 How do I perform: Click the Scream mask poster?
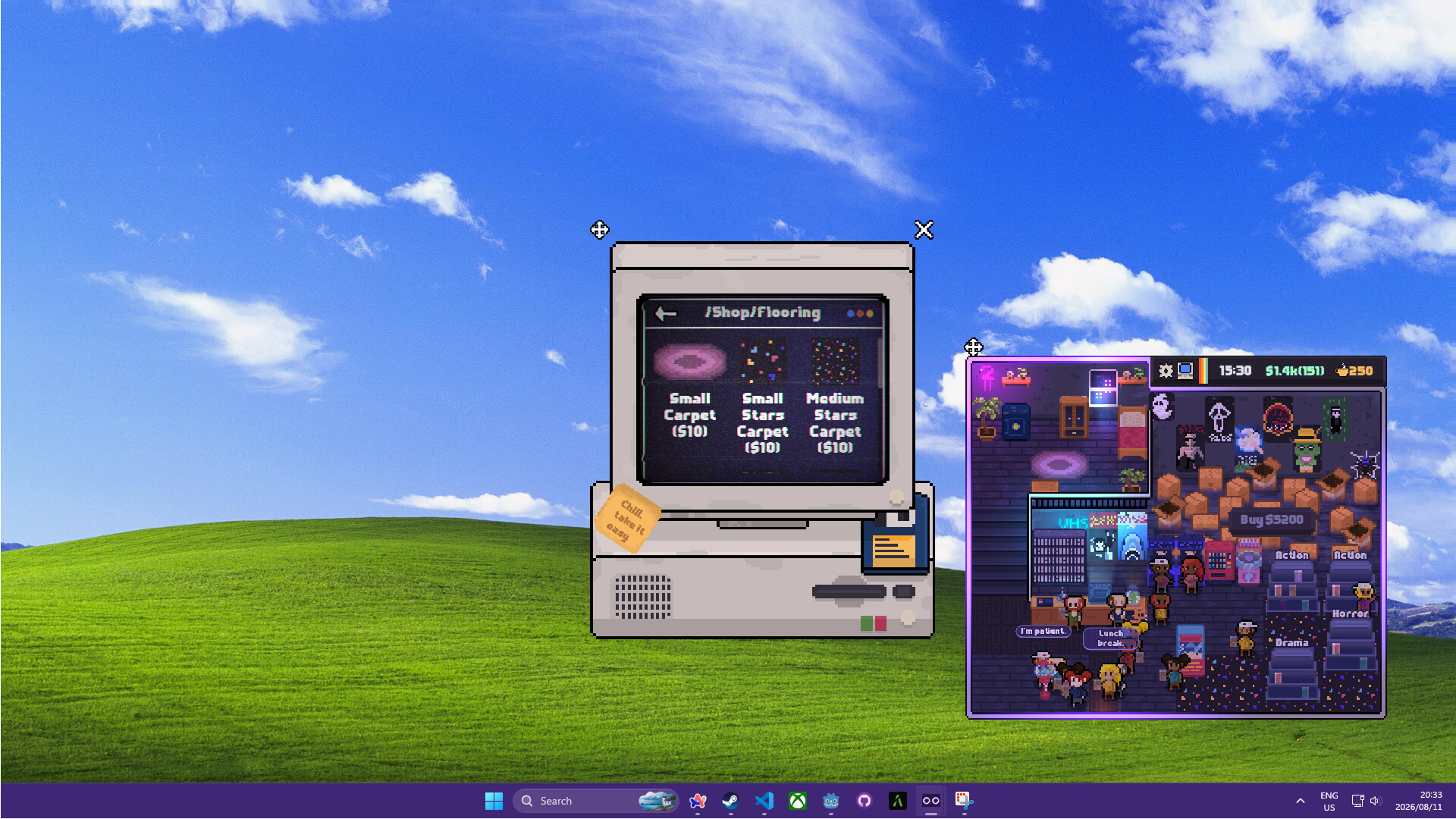coord(1219,419)
